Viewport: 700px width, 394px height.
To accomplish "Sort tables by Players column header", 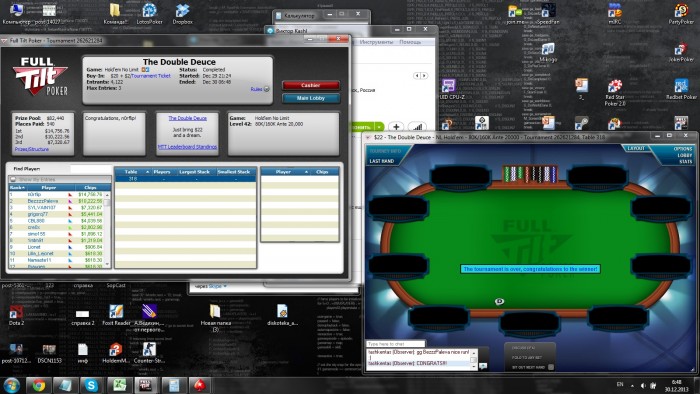I will [162, 172].
